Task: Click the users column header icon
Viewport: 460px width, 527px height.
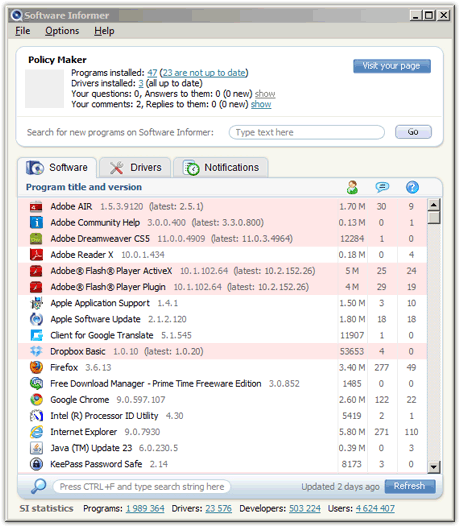Action: point(352,187)
